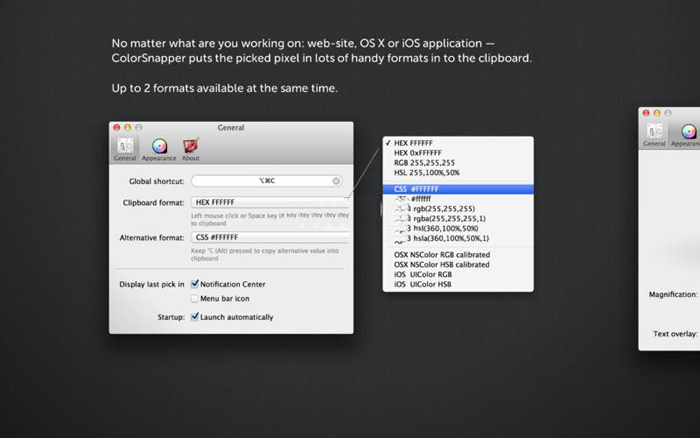Choose OSX NSColor RGB calibrated option
The height and width of the screenshot is (438, 700).
tap(441, 255)
